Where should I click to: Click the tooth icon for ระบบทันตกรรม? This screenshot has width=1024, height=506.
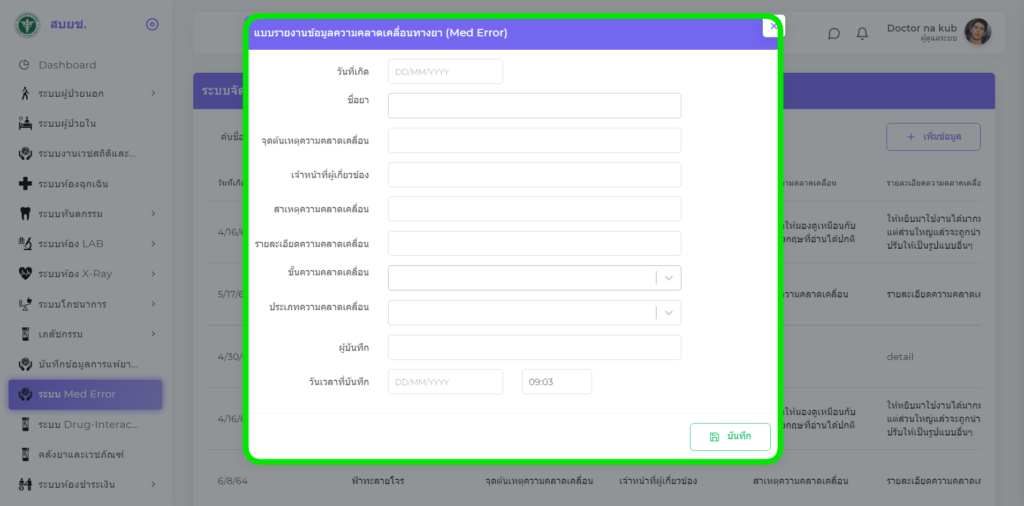[x=25, y=214]
